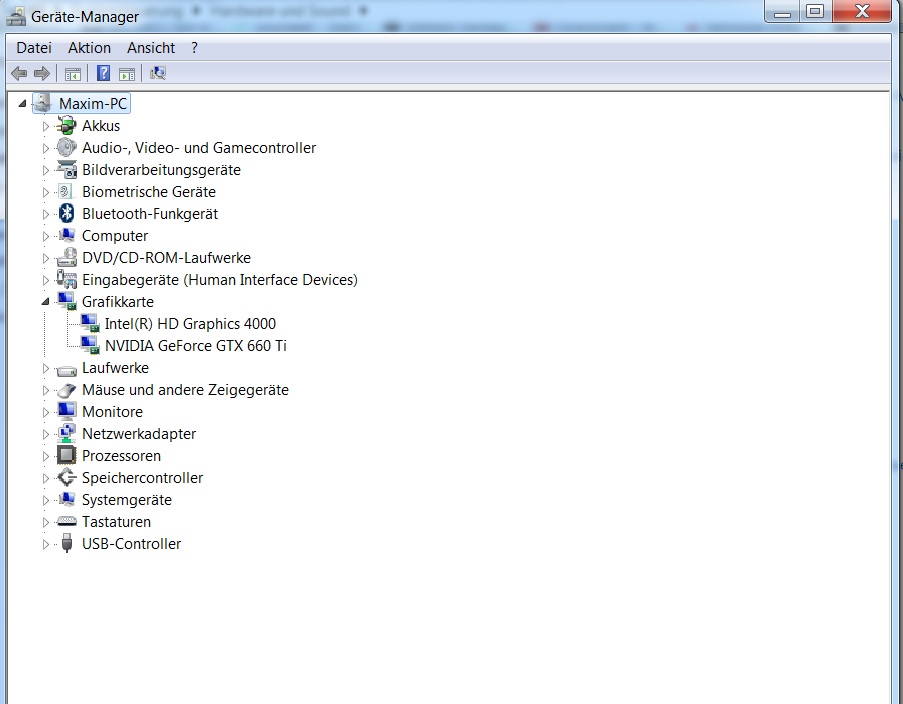
Task: Maximize the Geräte-Manager window
Action: tap(815, 11)
